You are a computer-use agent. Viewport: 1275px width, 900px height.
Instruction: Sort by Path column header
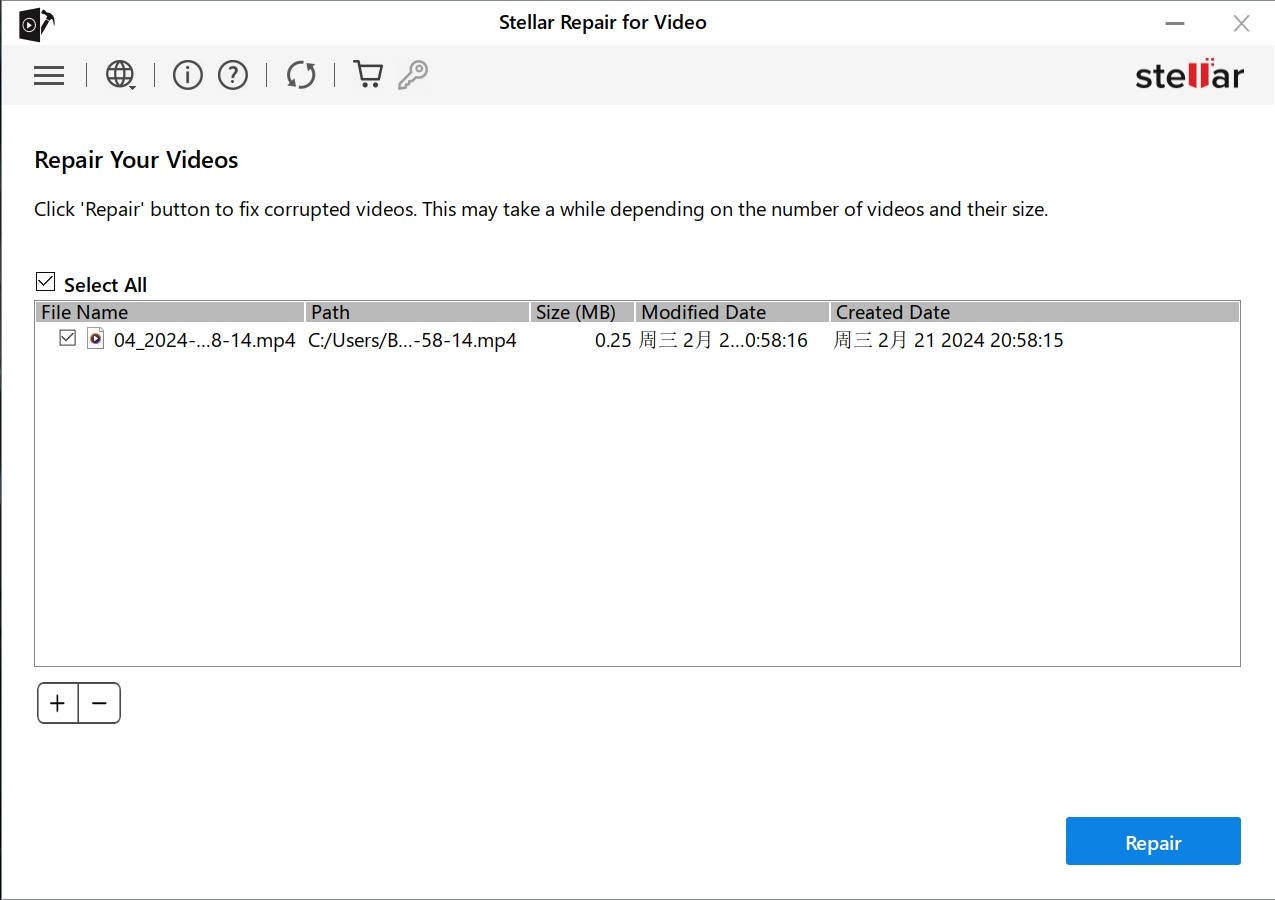[x=417, y=312]
